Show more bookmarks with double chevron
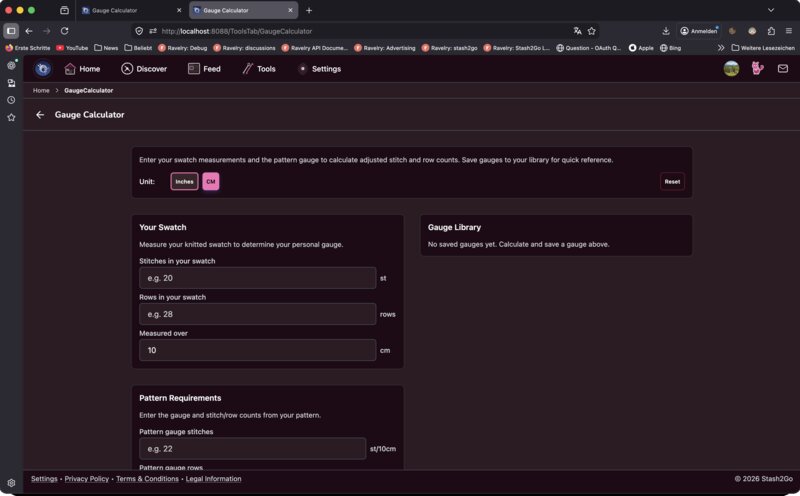 coord(721,48)
